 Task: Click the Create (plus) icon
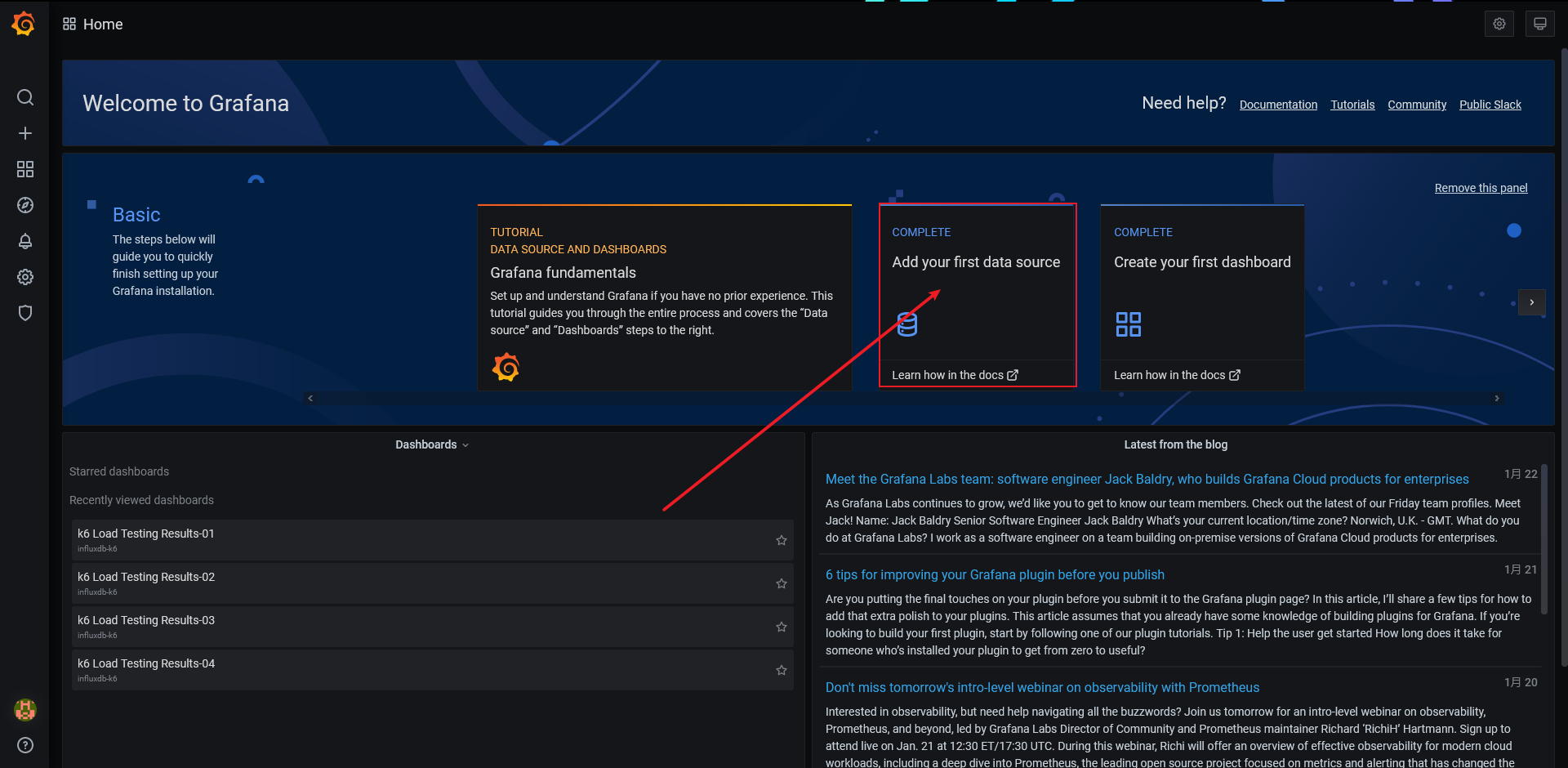click(24, 133)
